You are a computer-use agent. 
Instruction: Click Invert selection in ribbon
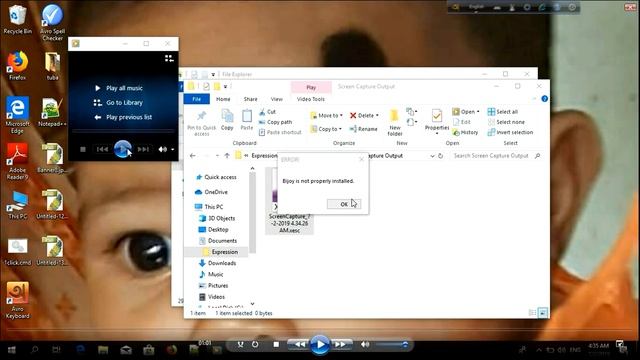pyautogui.click(x=510, y=132)
